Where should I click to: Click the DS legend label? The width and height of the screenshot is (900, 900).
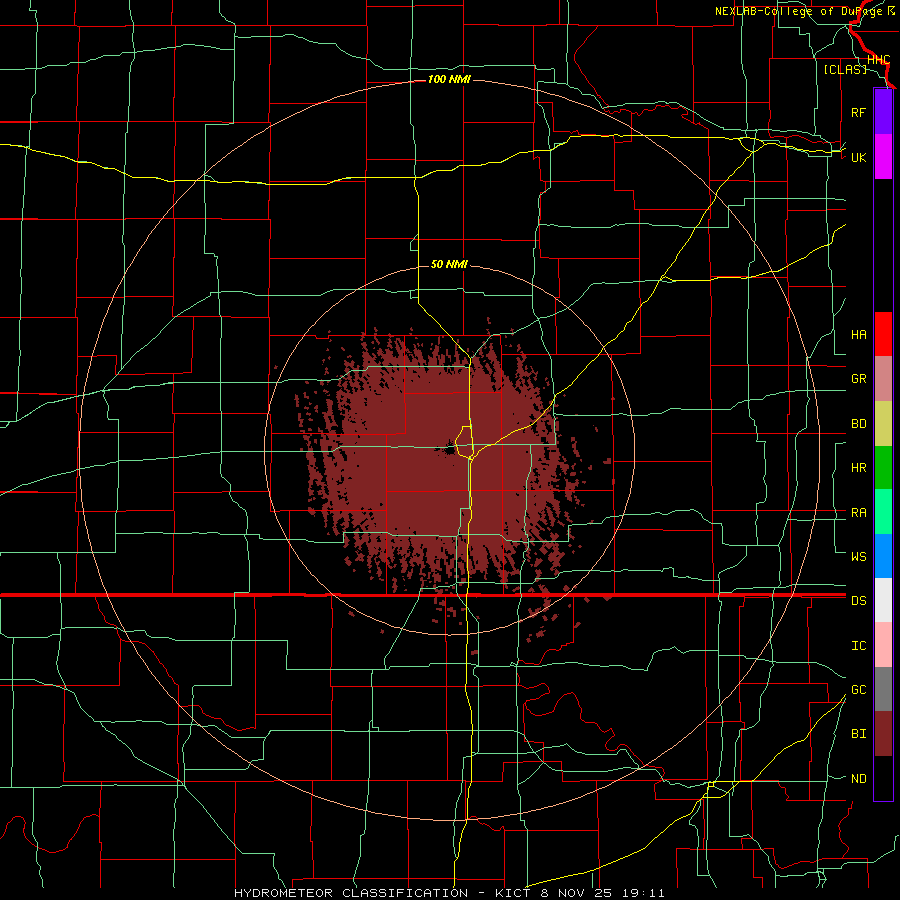click(858, 600)
